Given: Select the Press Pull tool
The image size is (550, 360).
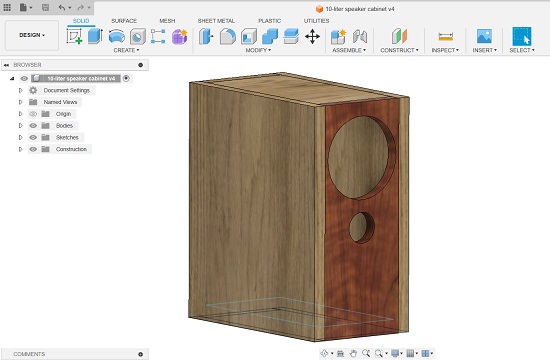Looking at the screenshot, I should (206, 36).
